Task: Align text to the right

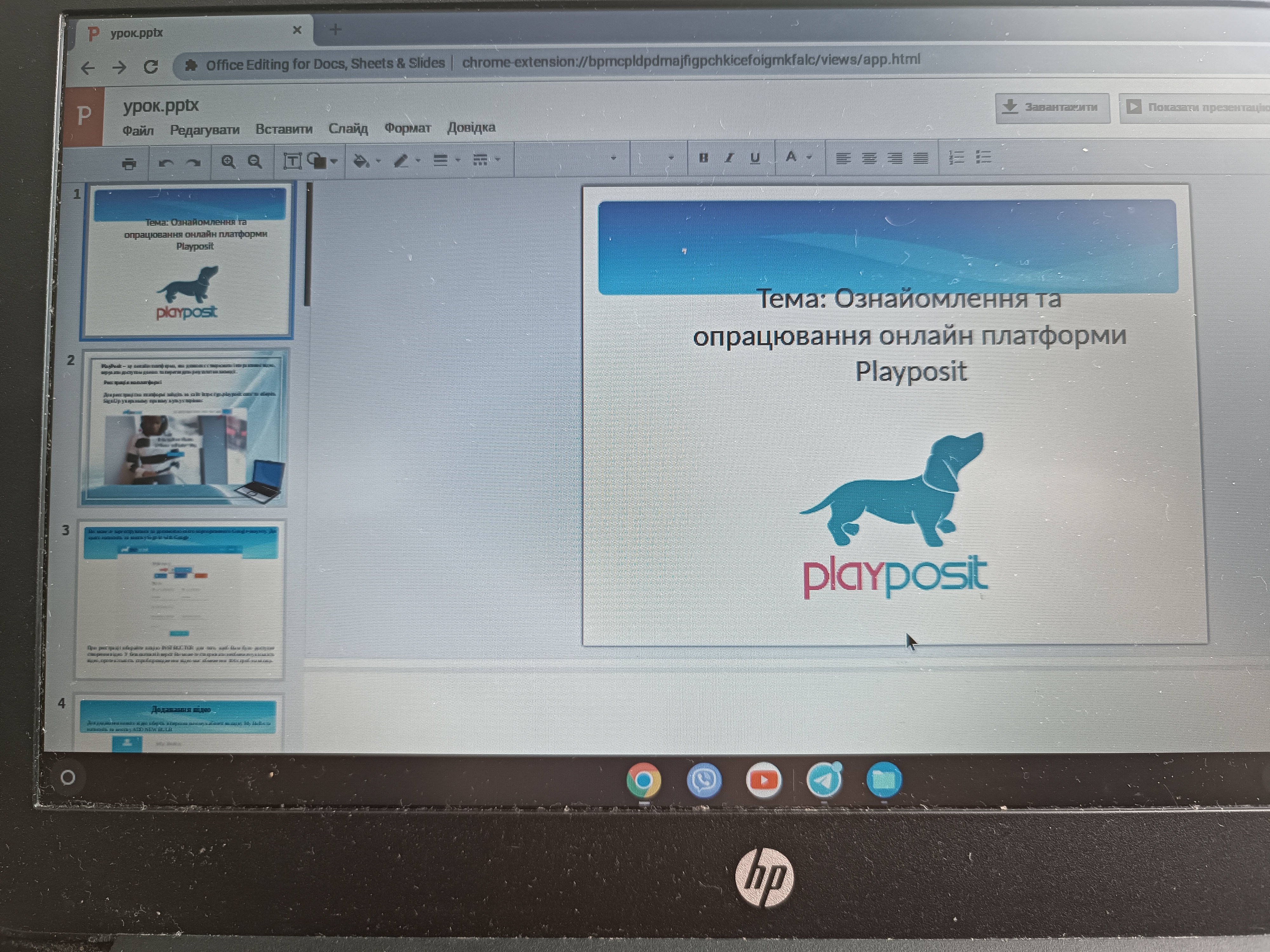Action: 895,158
